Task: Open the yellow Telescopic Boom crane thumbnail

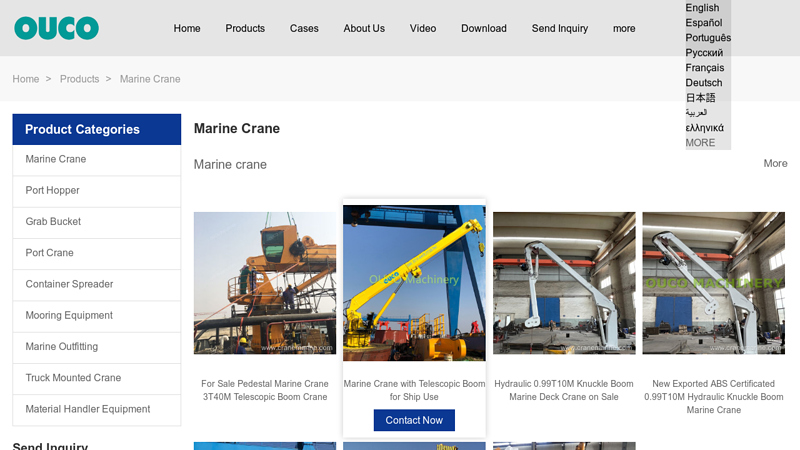Action: pyautogui.click(x=414, y=283)
